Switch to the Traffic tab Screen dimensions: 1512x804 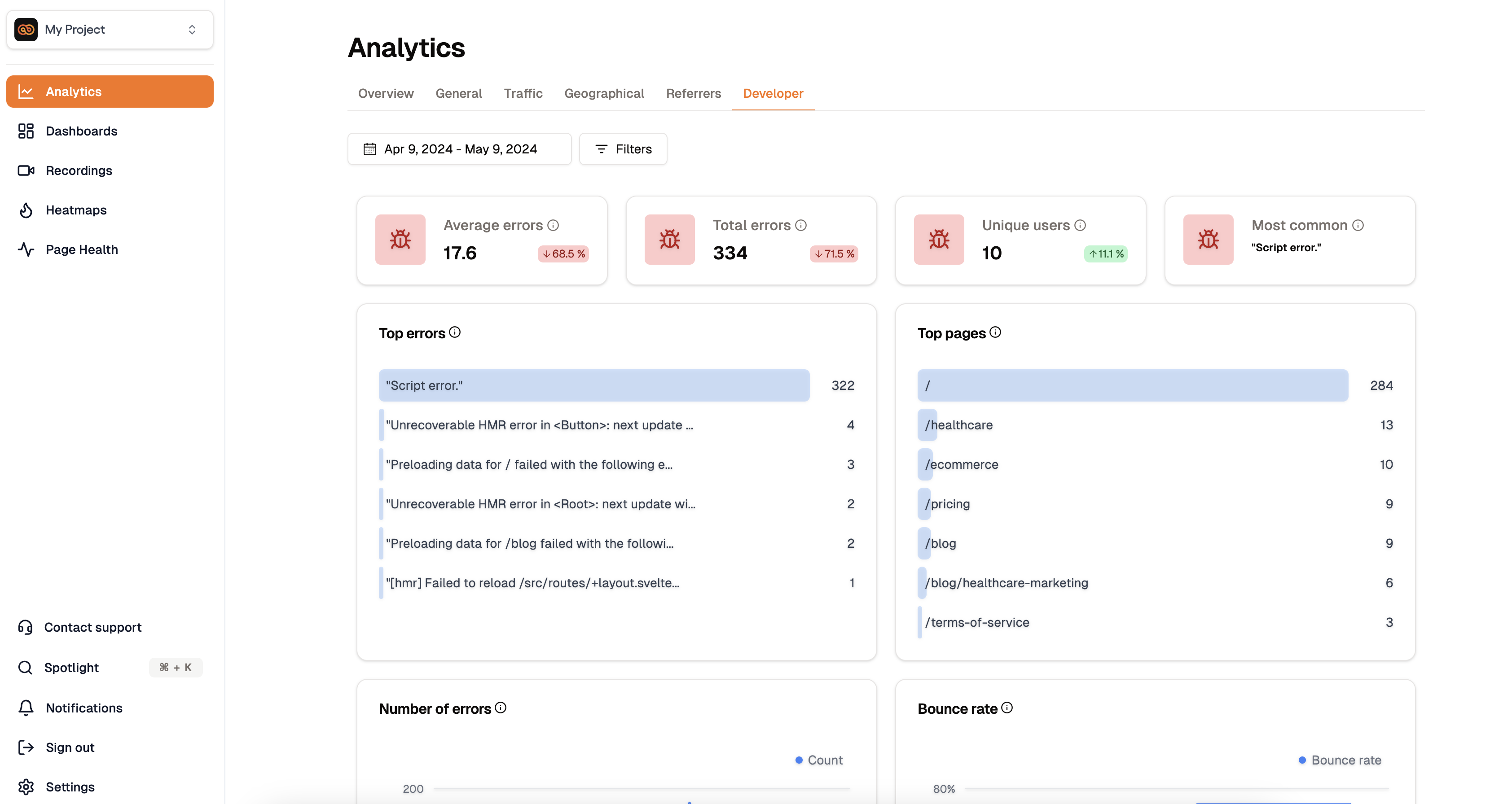click(x=523, y=93)
